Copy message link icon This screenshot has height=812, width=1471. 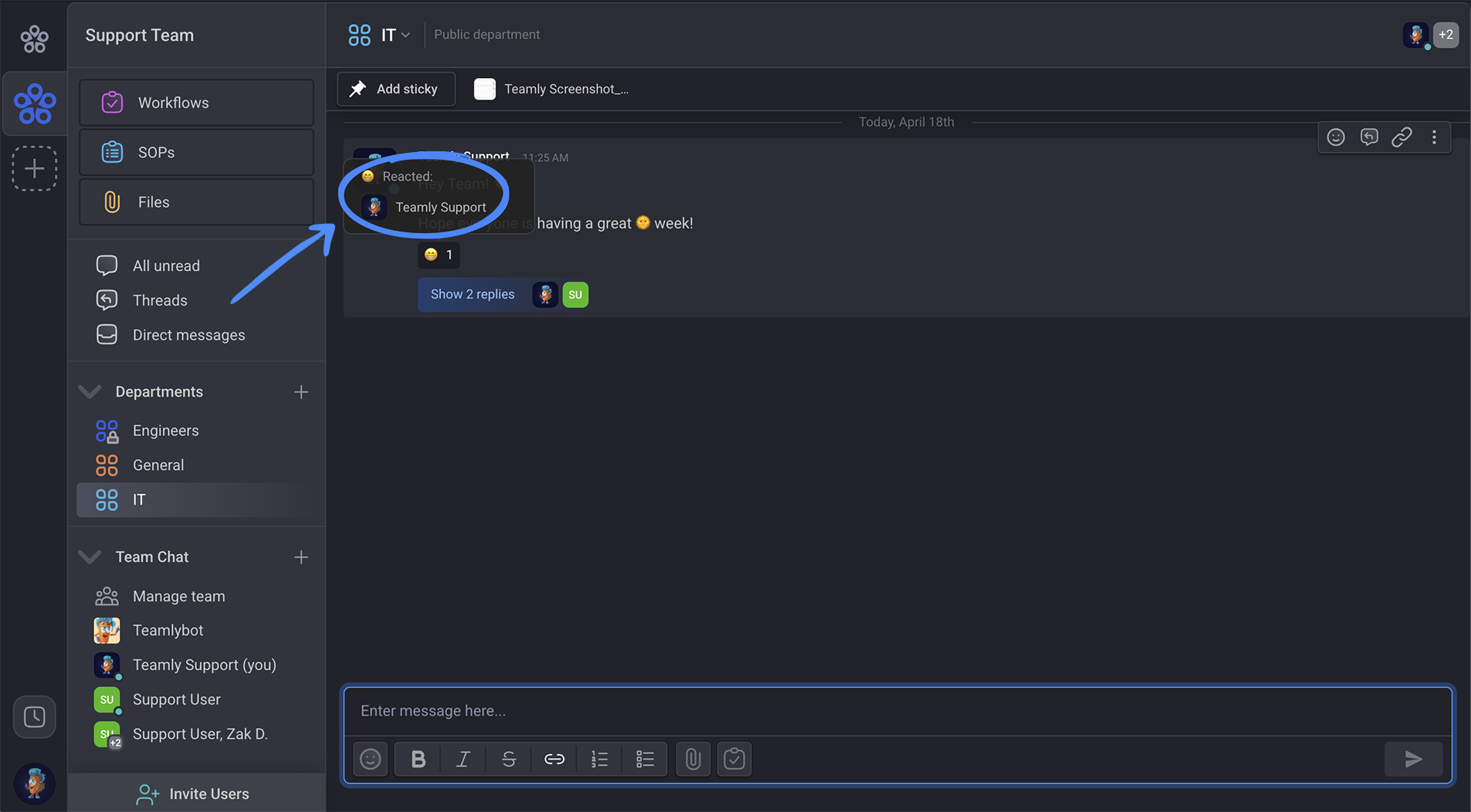[x=1402, y=137]
